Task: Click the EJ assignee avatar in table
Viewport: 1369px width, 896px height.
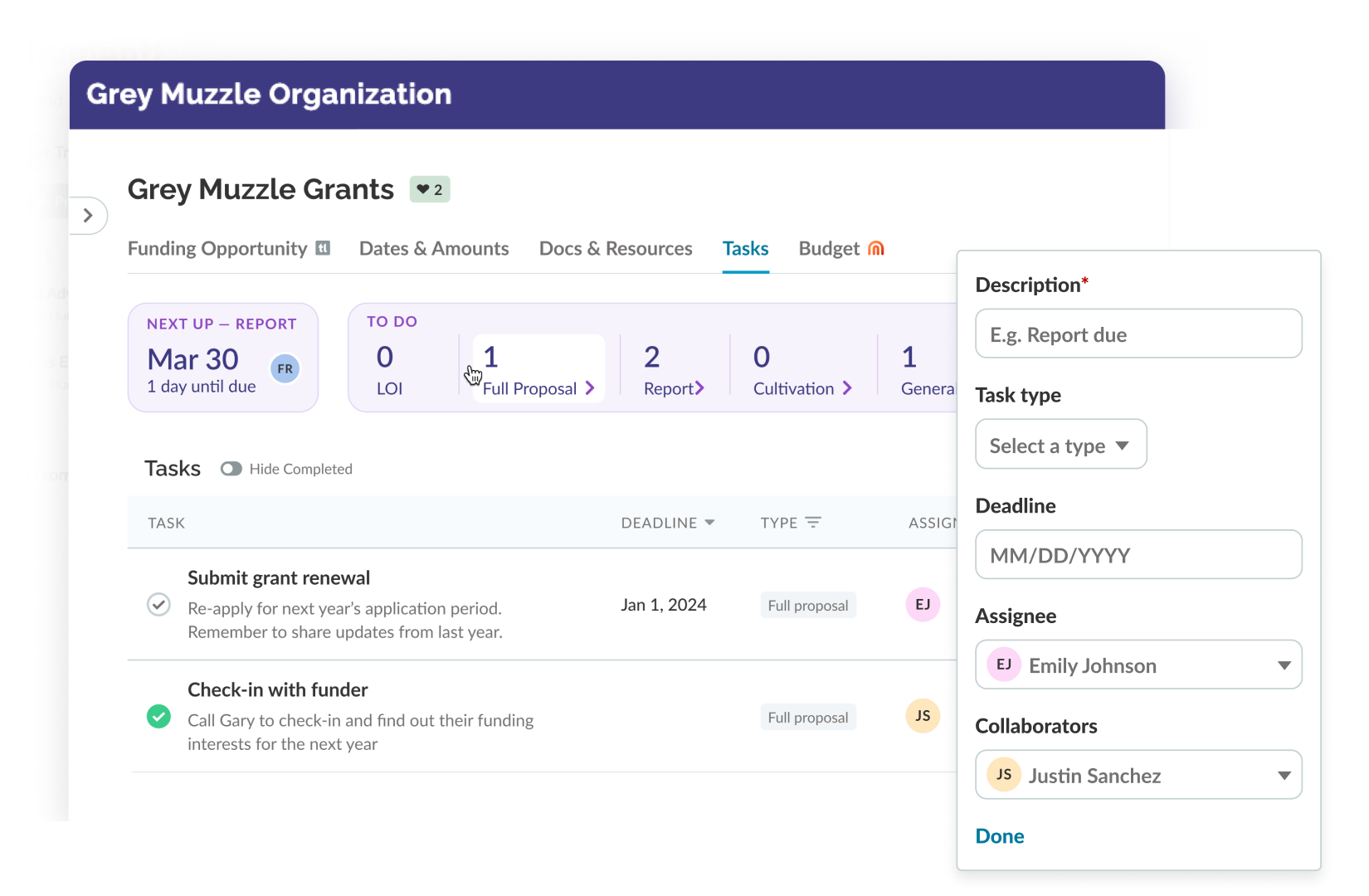Action: (923, 604)
